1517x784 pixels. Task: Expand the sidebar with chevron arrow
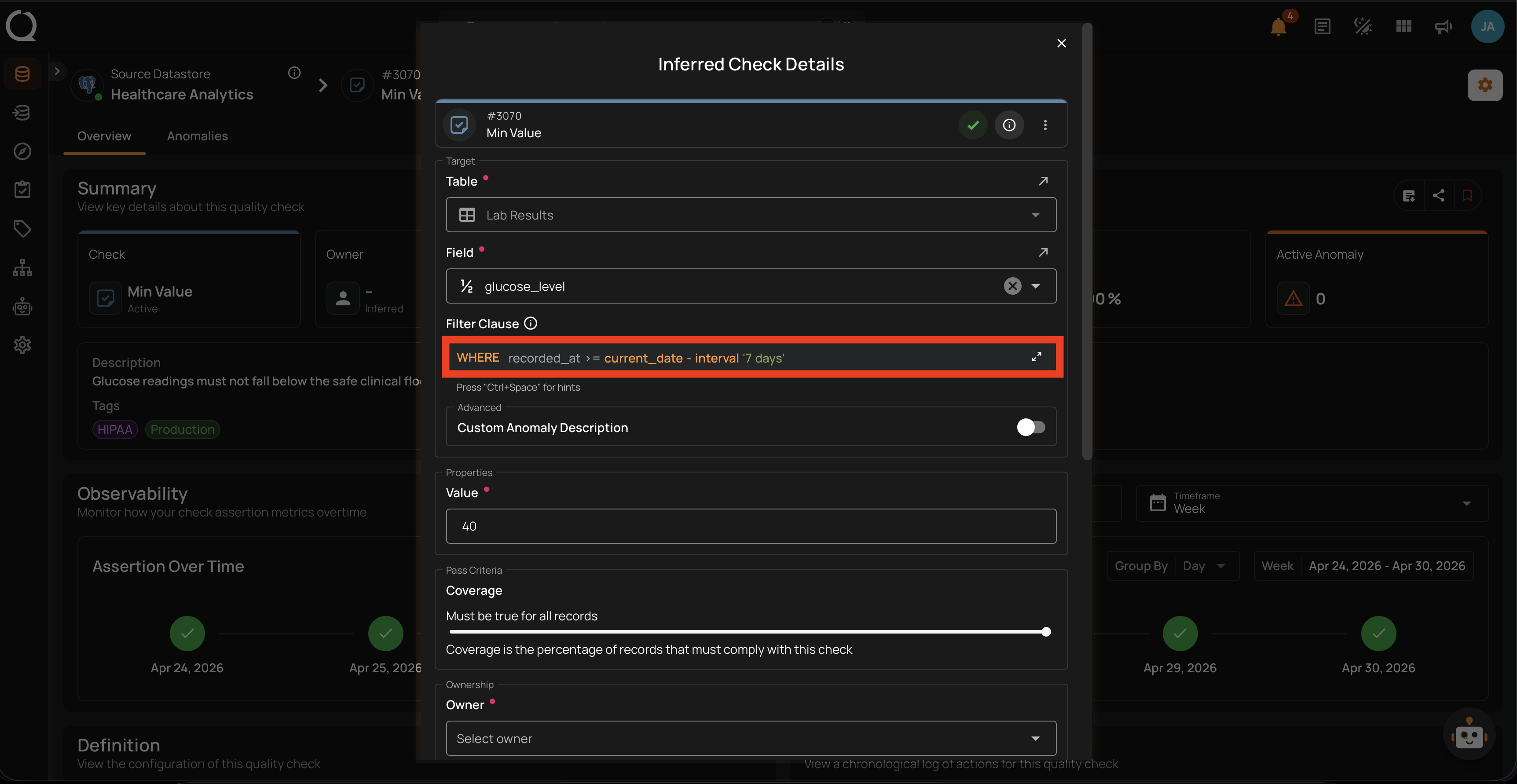pyautogui.click(x=57, y=71)
